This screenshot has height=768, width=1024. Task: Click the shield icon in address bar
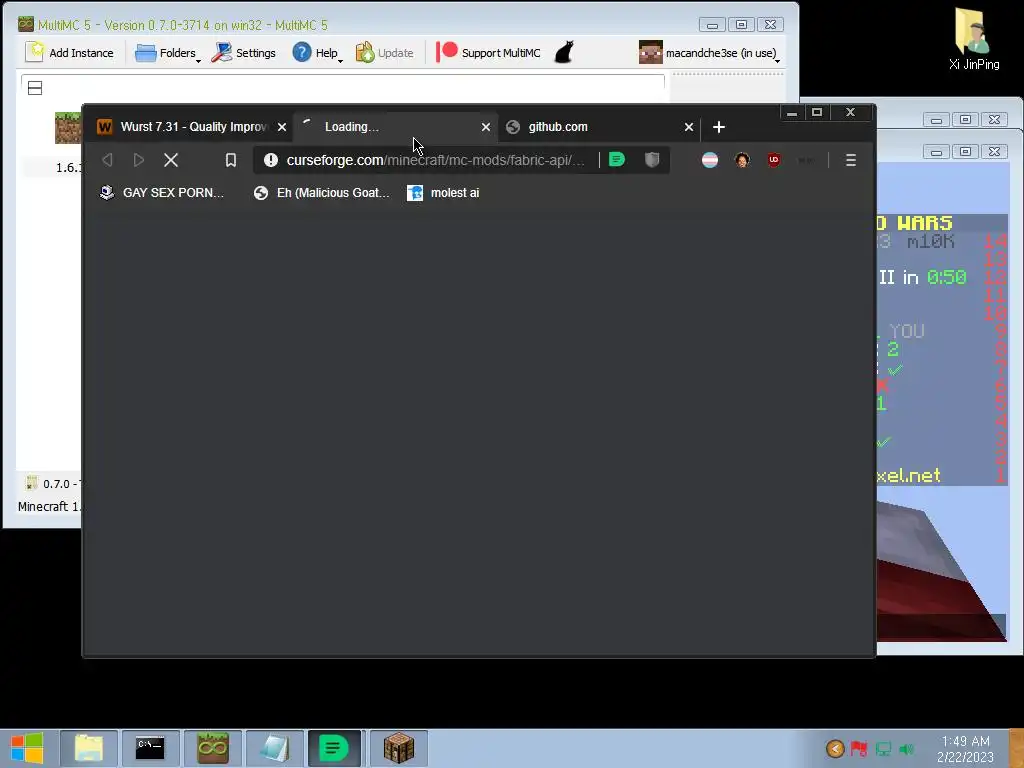click(x=652, y=159)
